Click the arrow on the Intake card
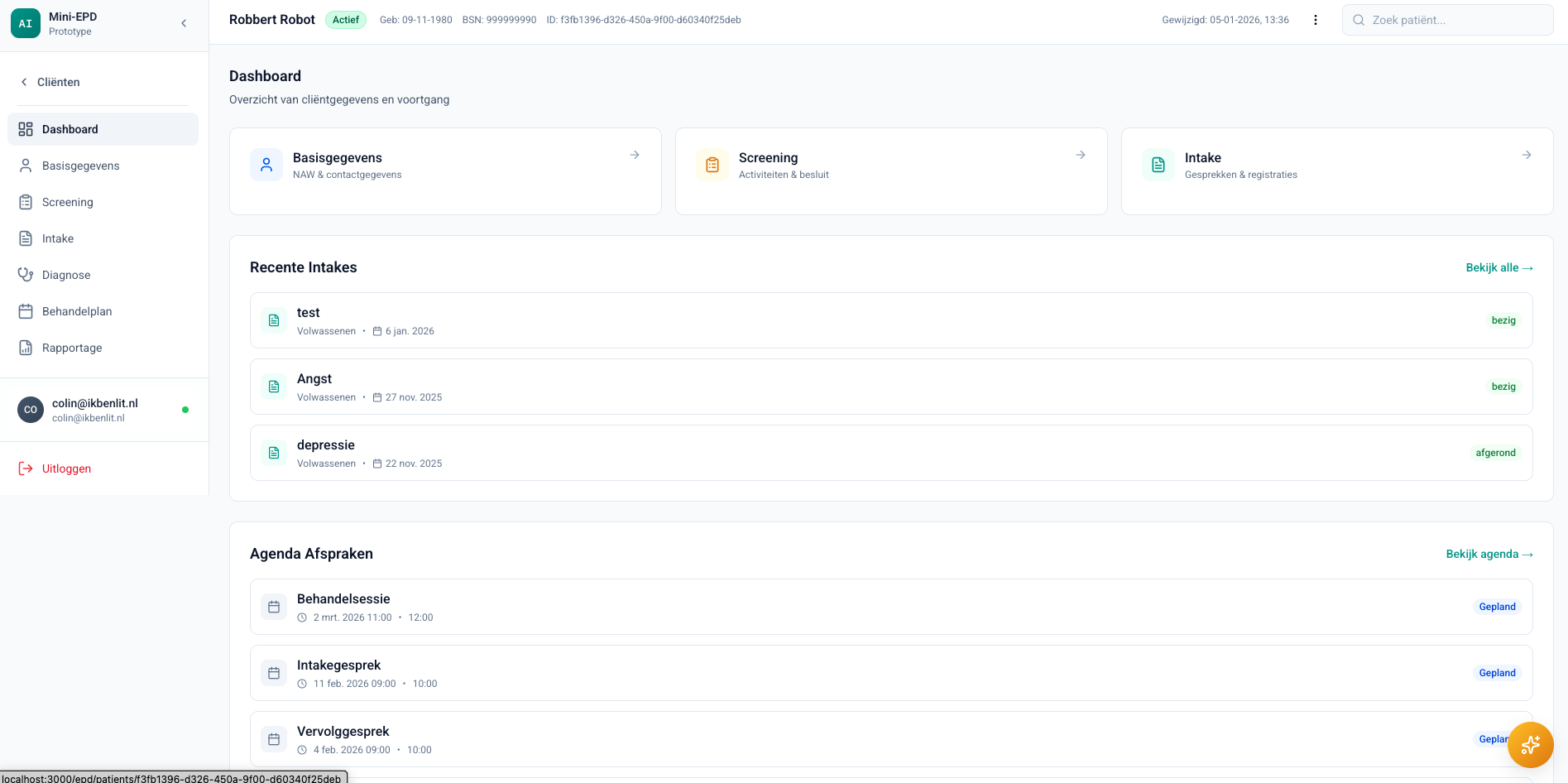 1527,155
